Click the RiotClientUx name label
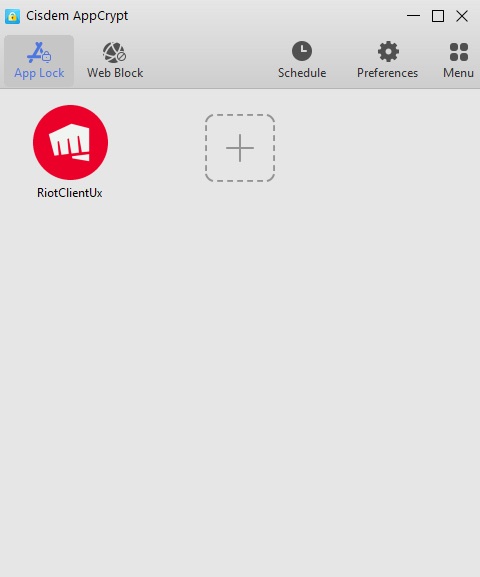 (x=70, y=193)
